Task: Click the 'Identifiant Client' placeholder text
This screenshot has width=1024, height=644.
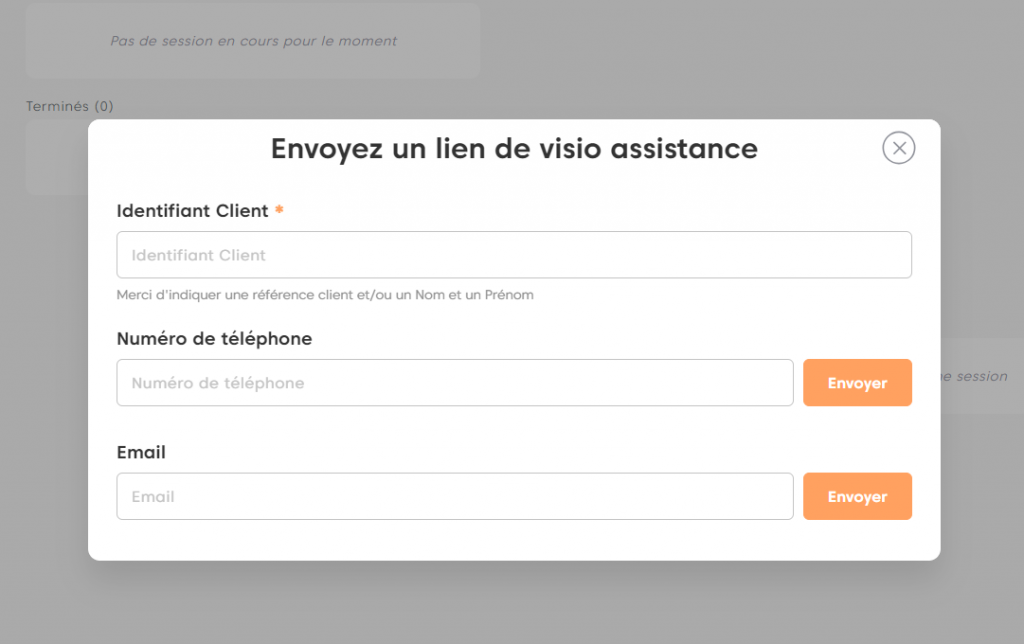Action: click(198, 255)
